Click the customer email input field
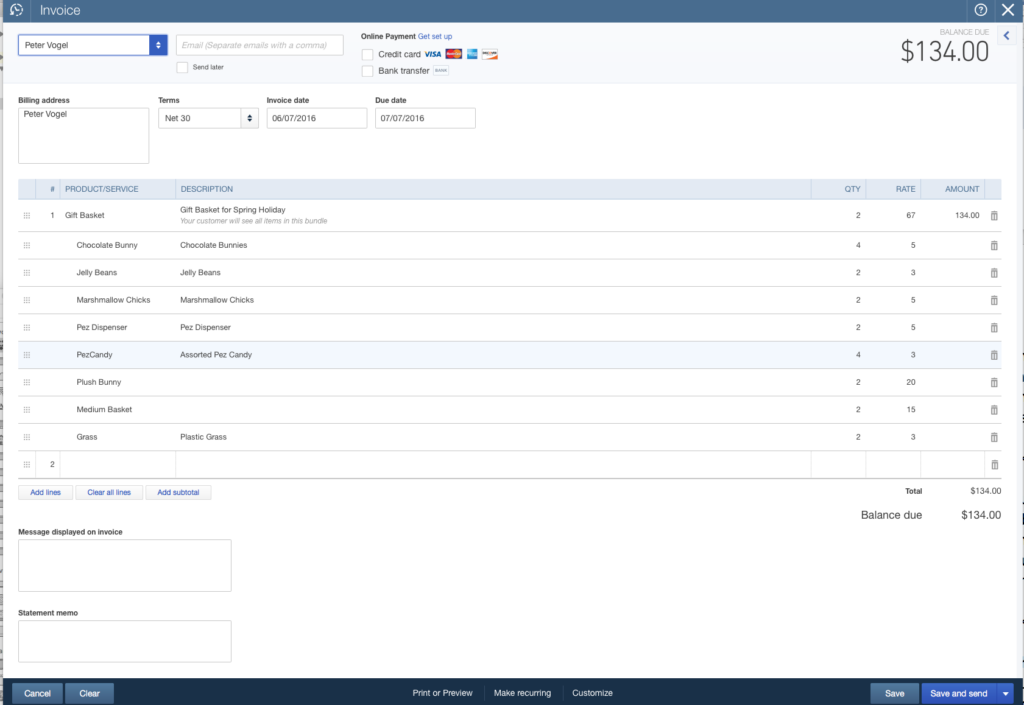 coord(260,45)
